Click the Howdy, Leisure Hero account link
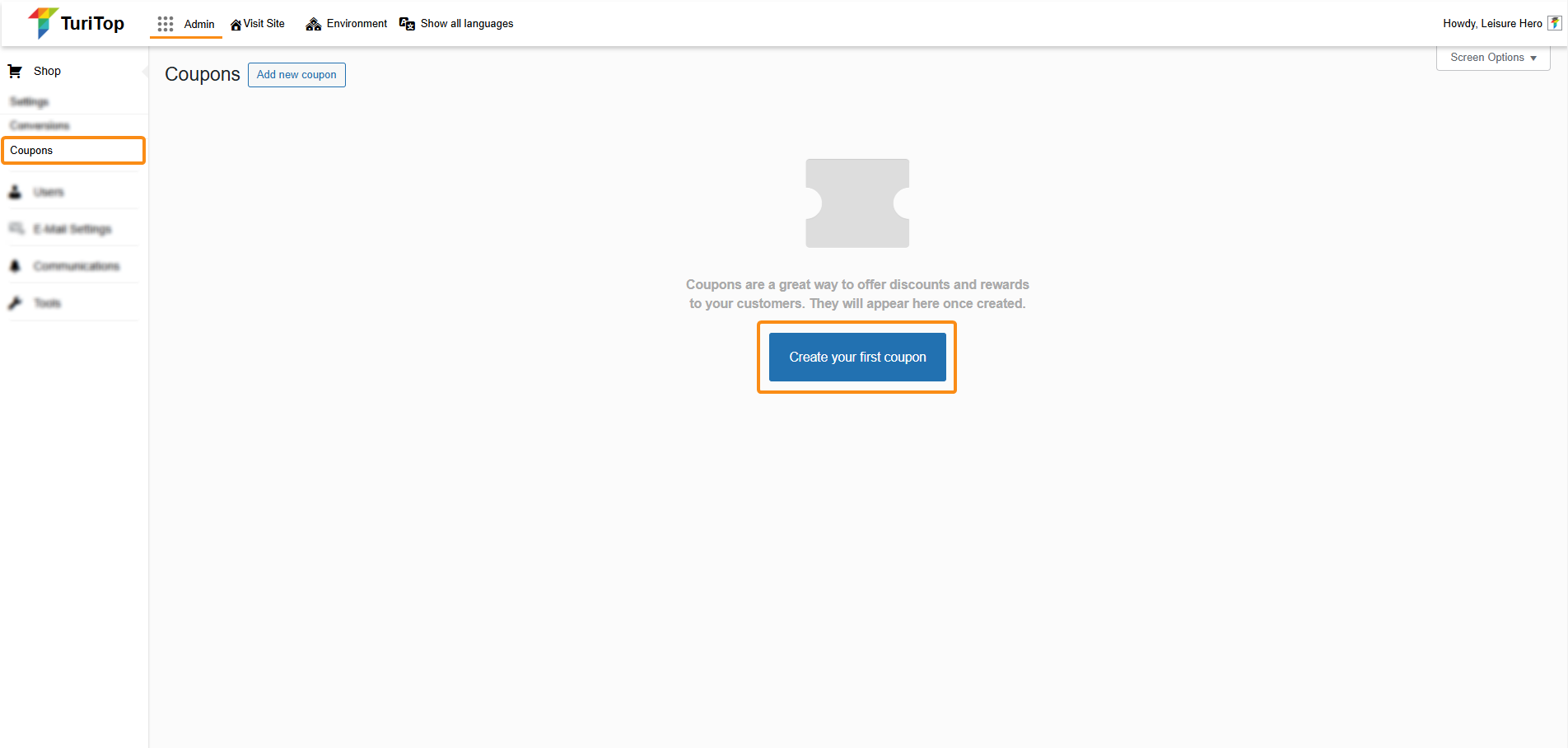This screenshot has height=748, width=1568. (1491, 24)
